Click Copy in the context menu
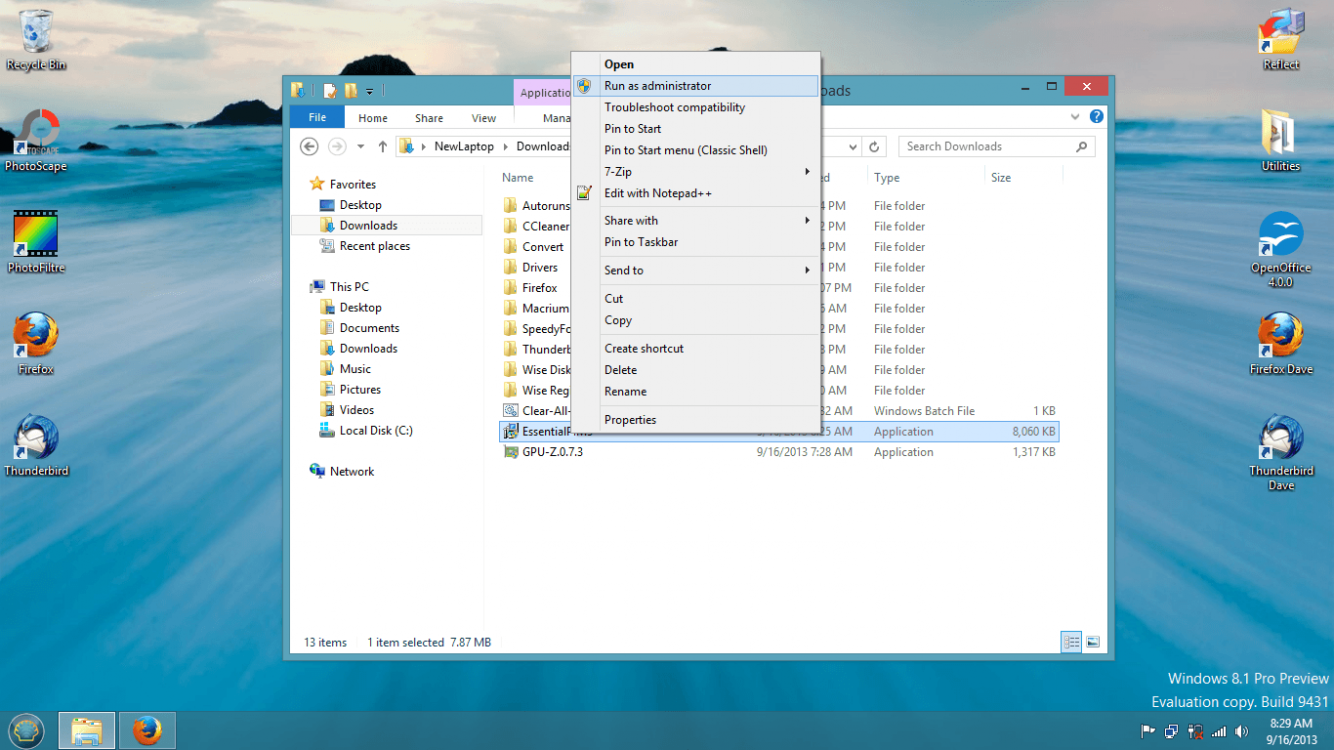Viewport: 1334px width, 750px height. pyautogui.click(x=695, y=320)
